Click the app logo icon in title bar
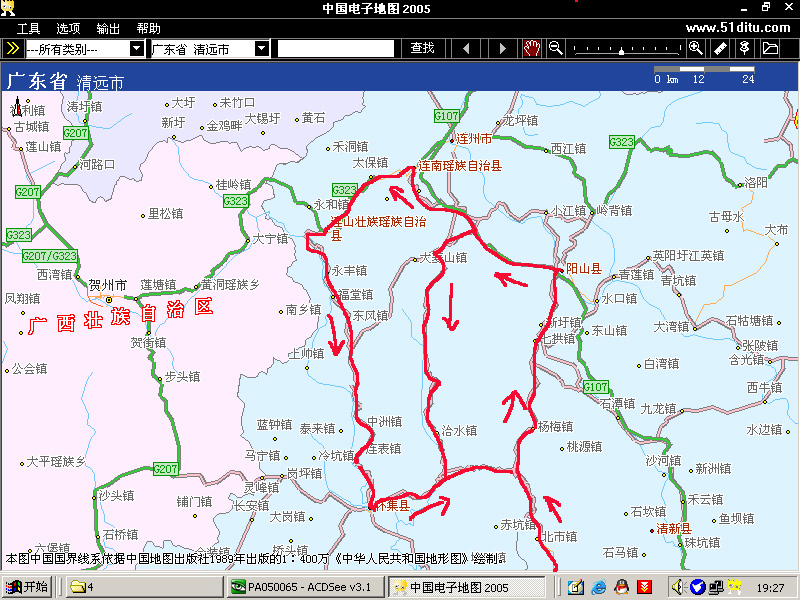Screen dimensions: 800x600 (x=8, y=8)
